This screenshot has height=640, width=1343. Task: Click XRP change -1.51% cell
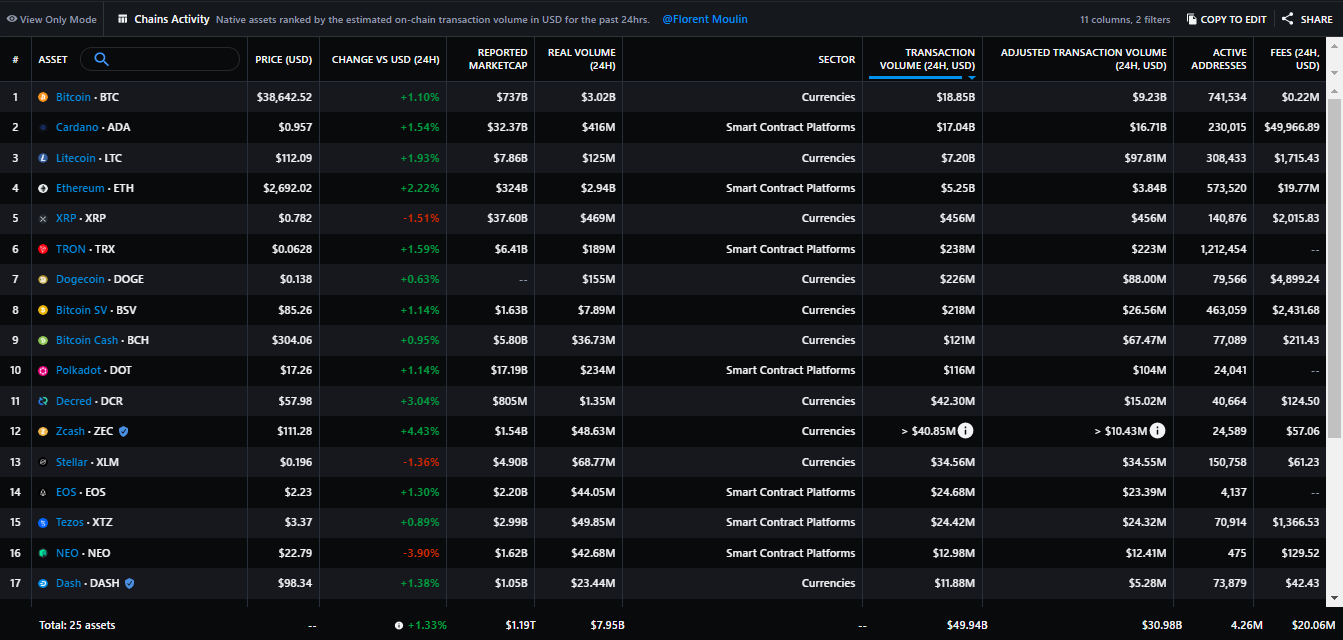[x=420, y=219]
